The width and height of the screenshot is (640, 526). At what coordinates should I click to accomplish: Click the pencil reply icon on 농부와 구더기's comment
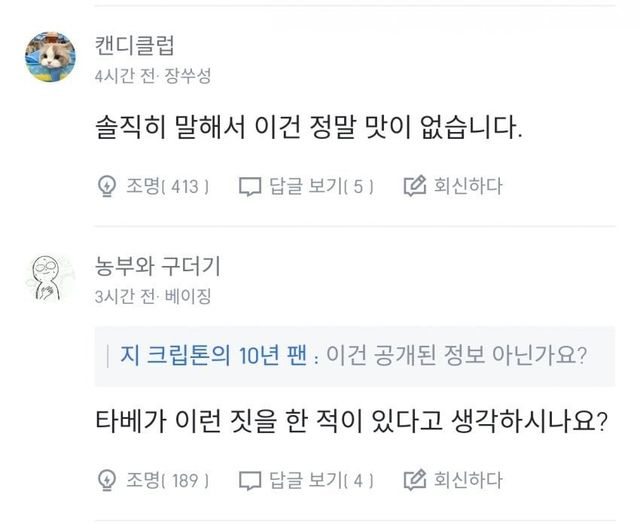coord(414,480)
